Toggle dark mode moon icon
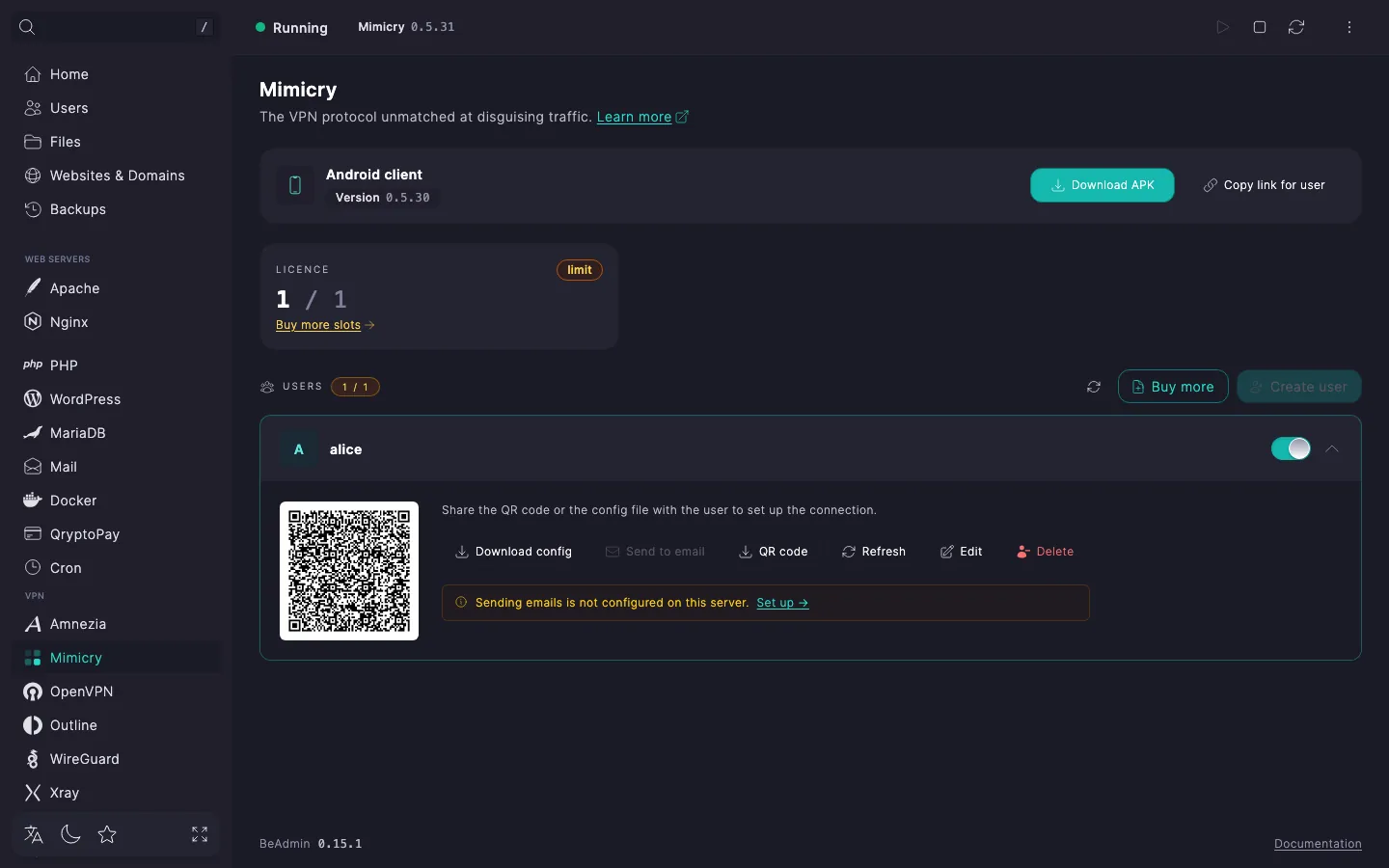This screenshot has height=868, width=1389. point(70,834)
